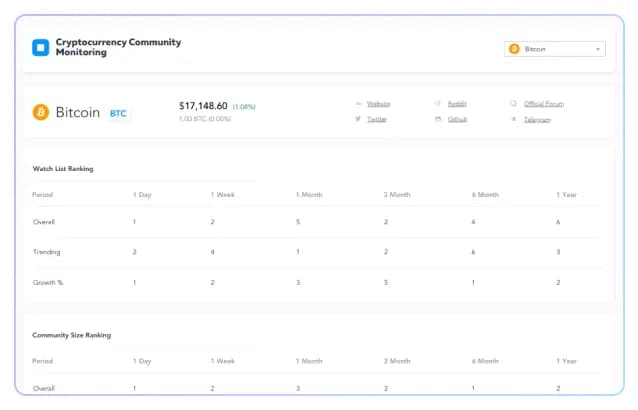Click the Bitcoin icon inside the coin selector
Screen dimensions: 638x410
tap(514, 49)
